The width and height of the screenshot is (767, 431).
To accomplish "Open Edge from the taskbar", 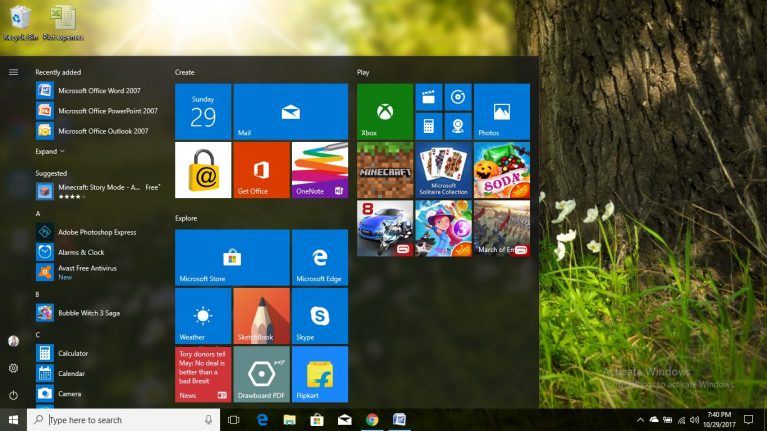I will [262, 420].
